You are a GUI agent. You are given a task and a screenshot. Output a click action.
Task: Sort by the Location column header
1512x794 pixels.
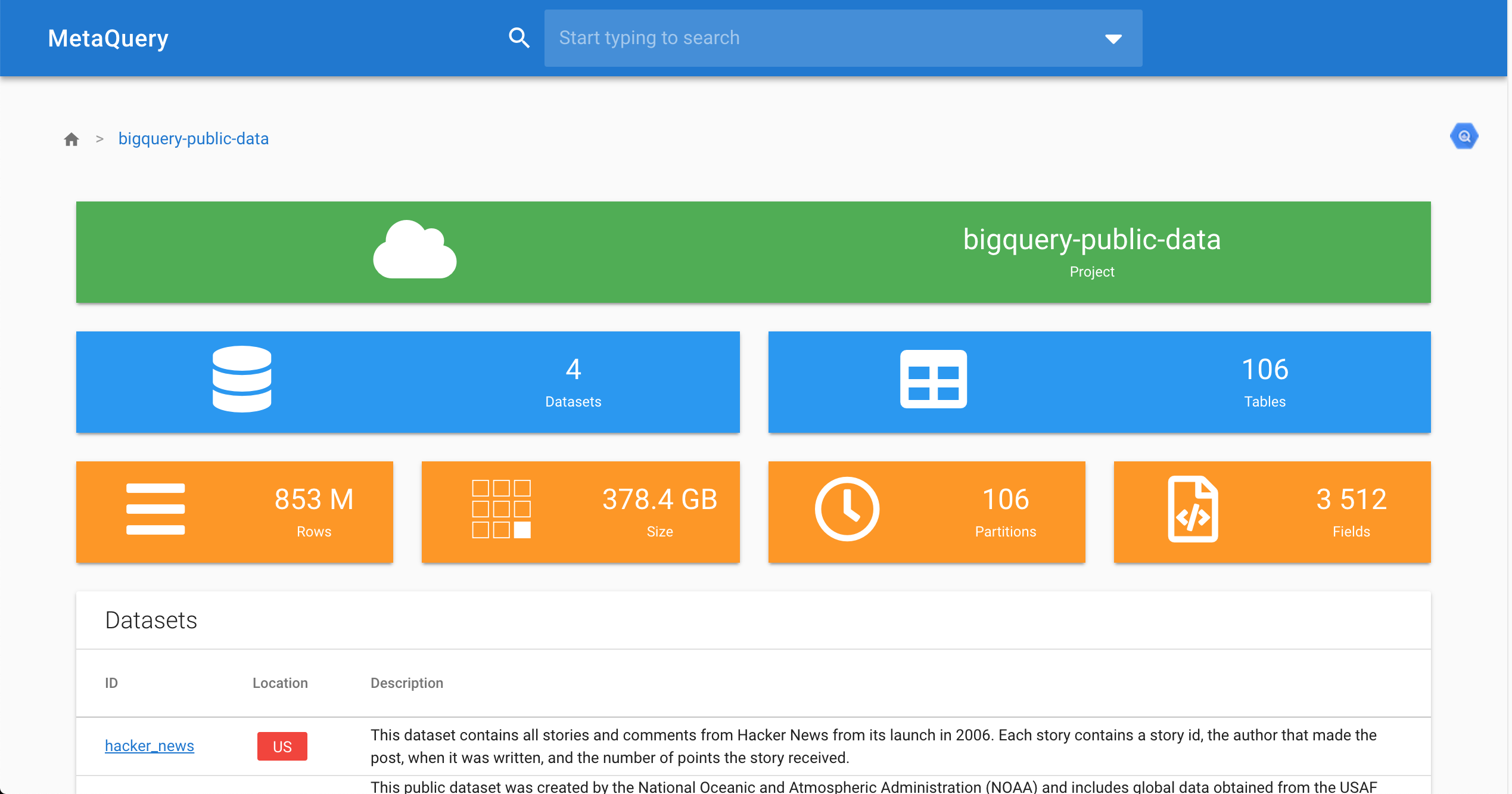coord(280,683)
